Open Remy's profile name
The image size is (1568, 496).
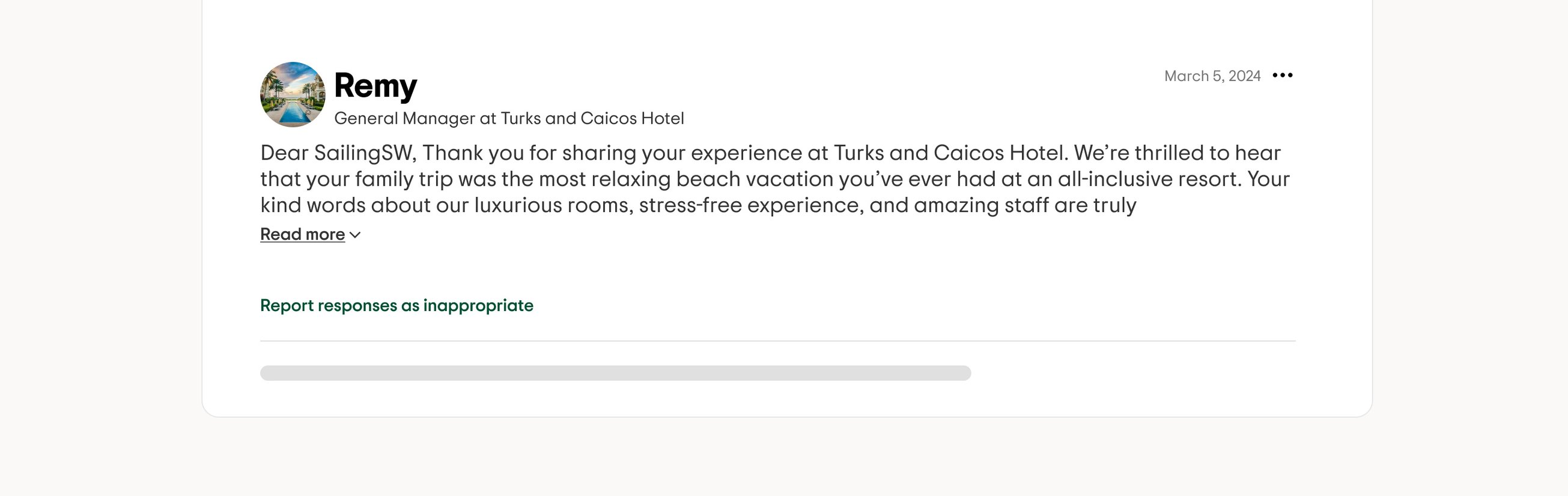(x=375, y=85)
